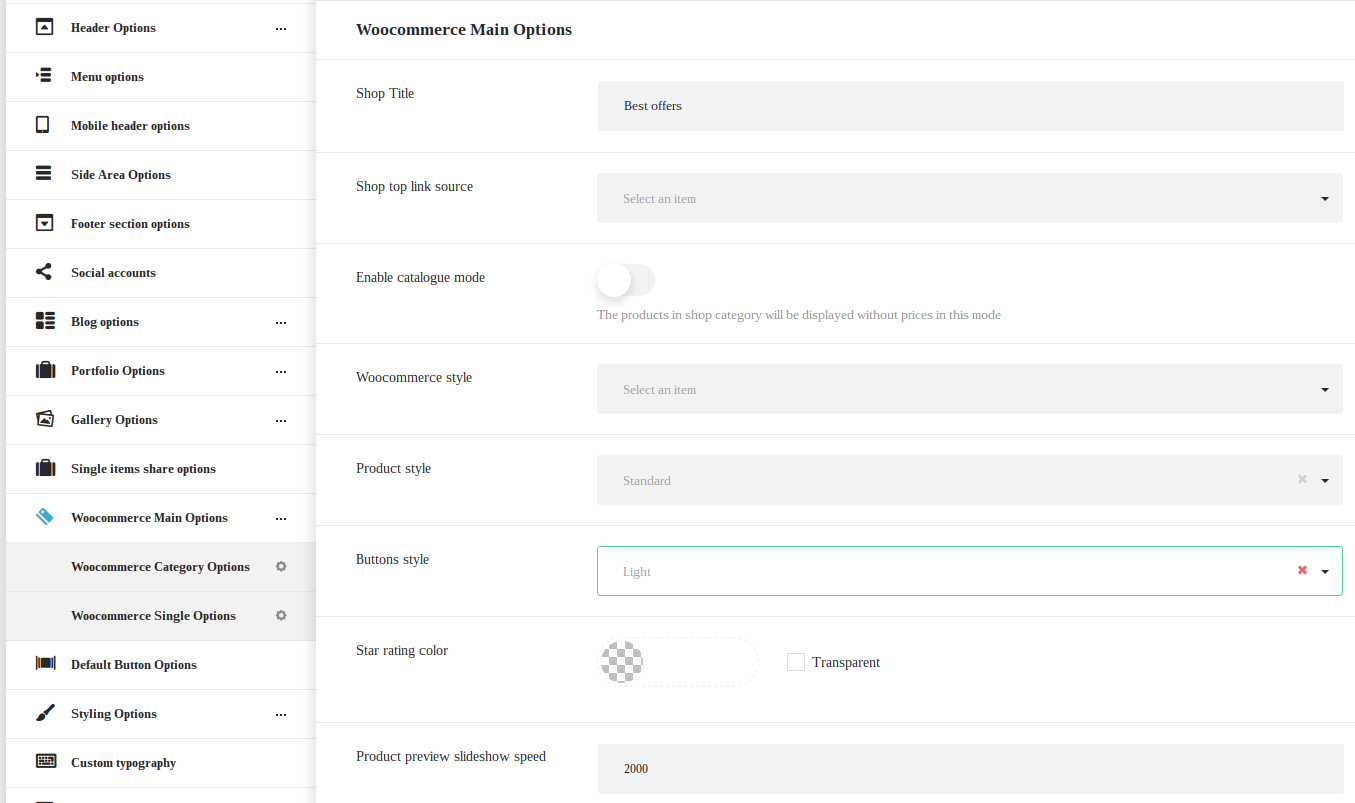Click the Gallery Options images icon

pyautogui.click(x=45, y=419)
